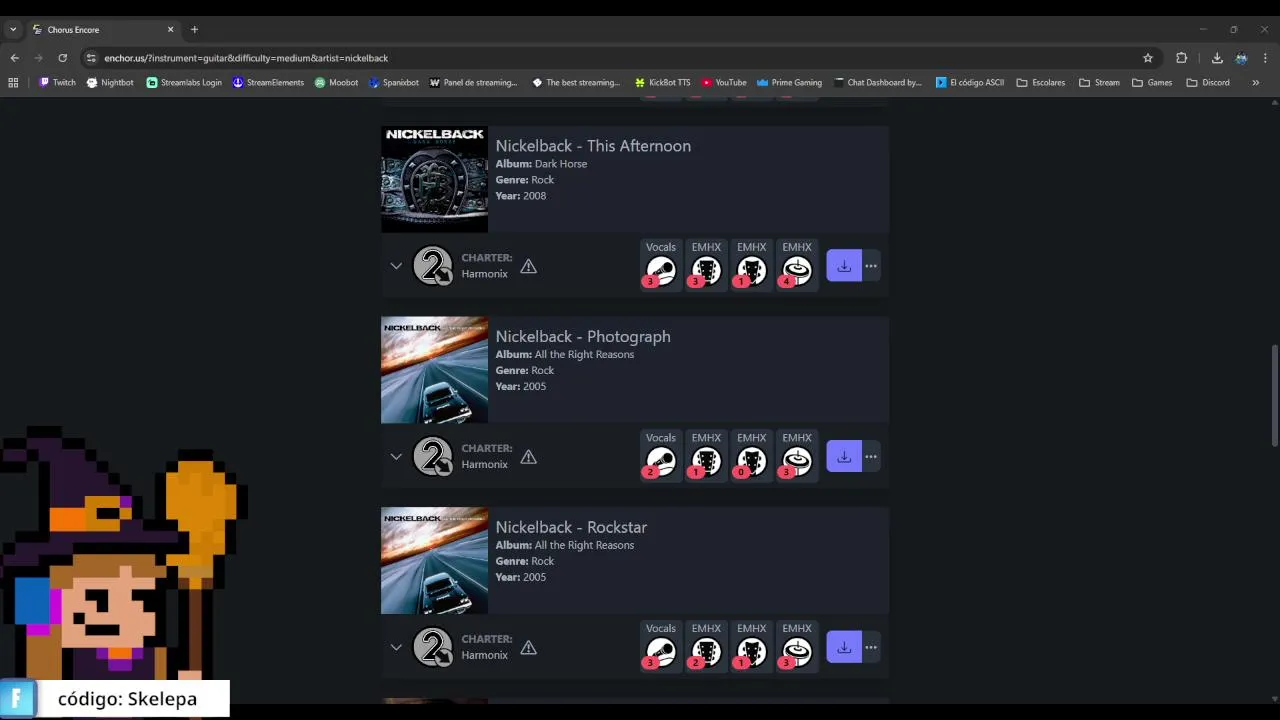This screenshot has height=720, width=1280.
Task: Open the Discord bookmarks folder
Action: tap(1208, 83)
